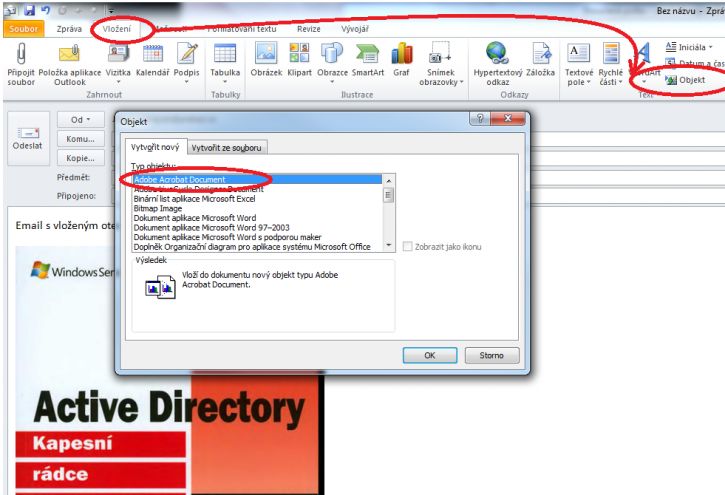725x495 pixels.
Task: Click the Komu... recipients button
Action: coord(80,139)
